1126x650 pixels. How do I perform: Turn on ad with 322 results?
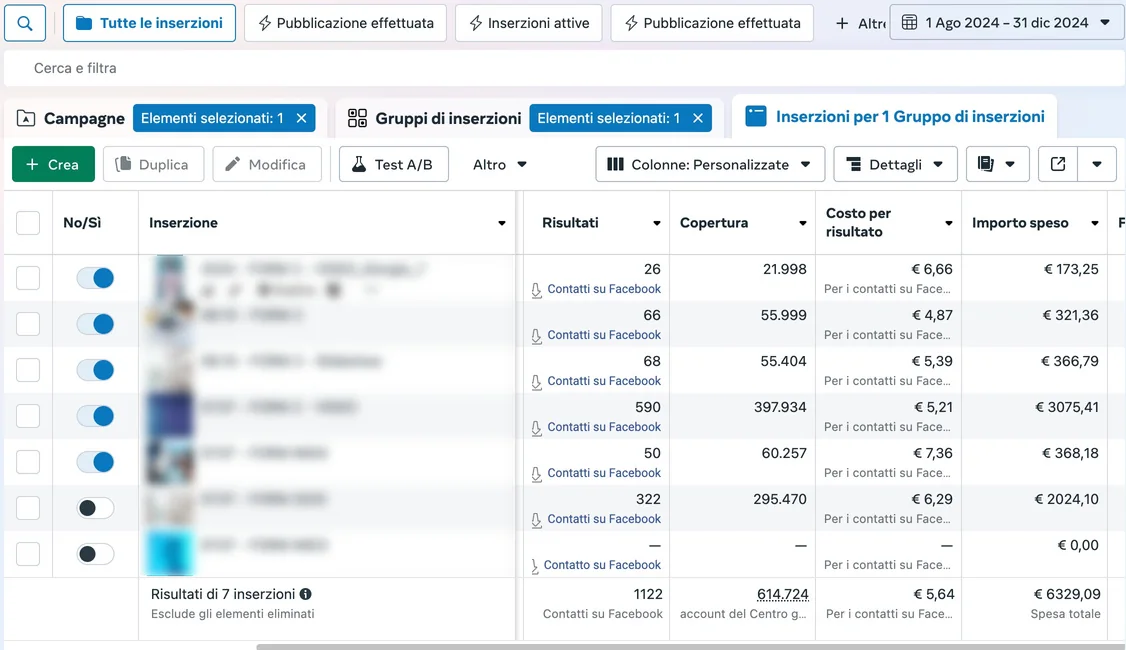[x=96, y=508]
